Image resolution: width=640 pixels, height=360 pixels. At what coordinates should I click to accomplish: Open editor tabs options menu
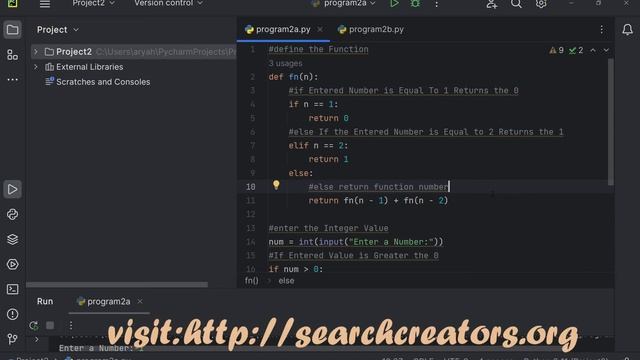[x=602, y=29]
